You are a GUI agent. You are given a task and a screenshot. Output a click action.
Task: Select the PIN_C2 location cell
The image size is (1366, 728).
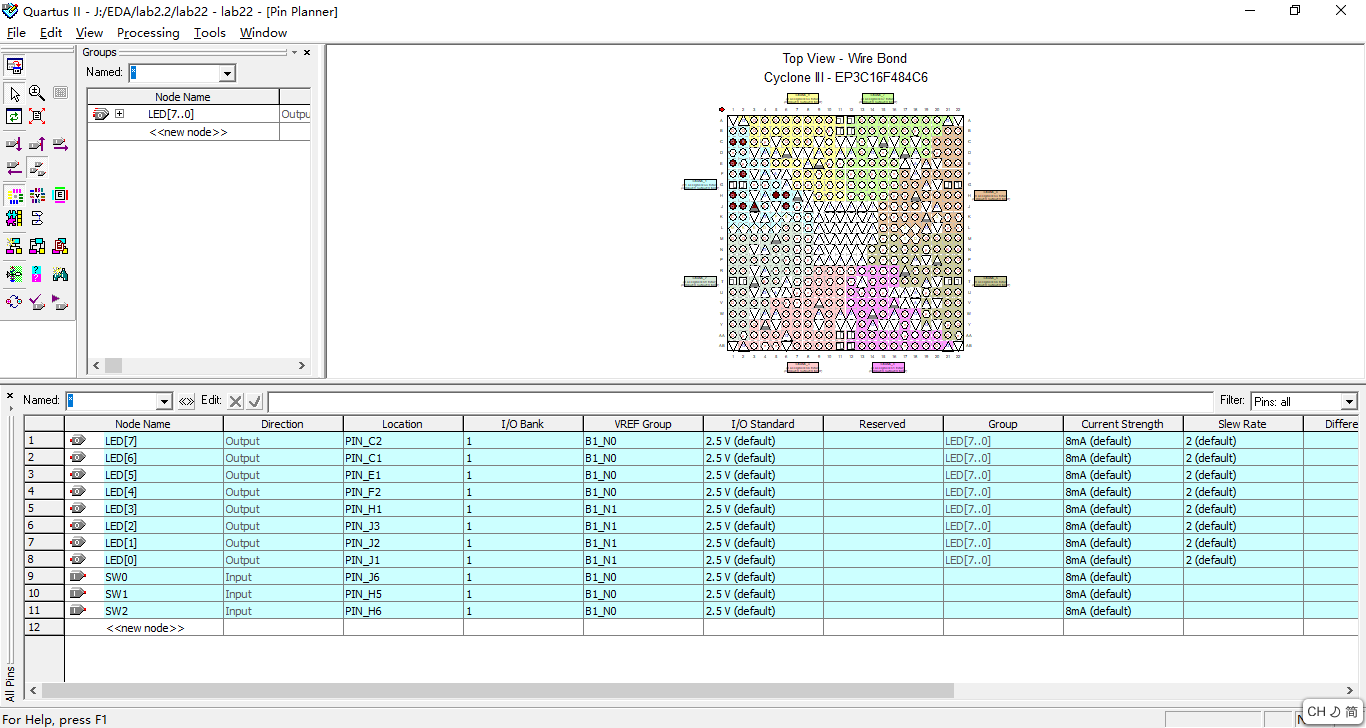click(x=403, y=441)
